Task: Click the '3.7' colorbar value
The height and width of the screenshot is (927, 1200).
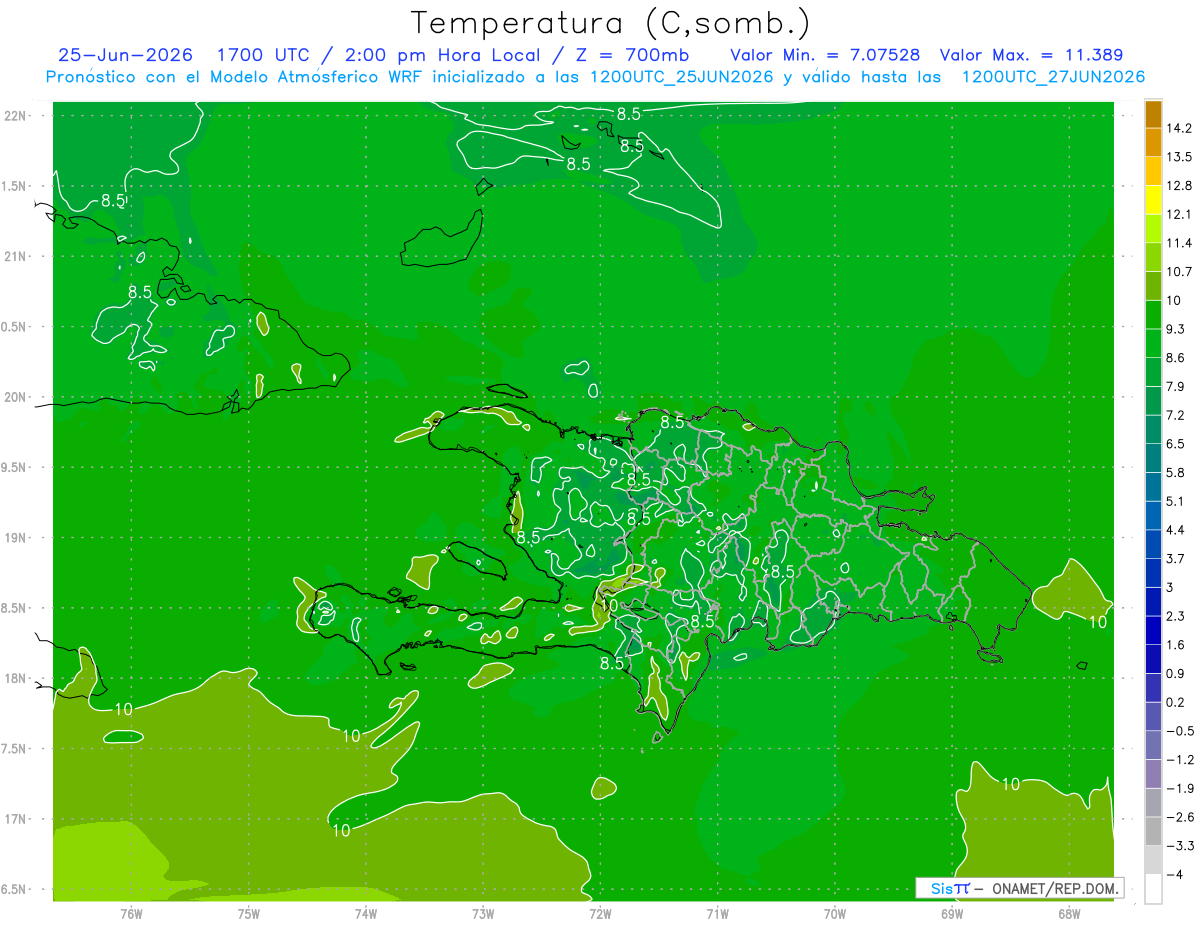Action: tap(1175, 559)
